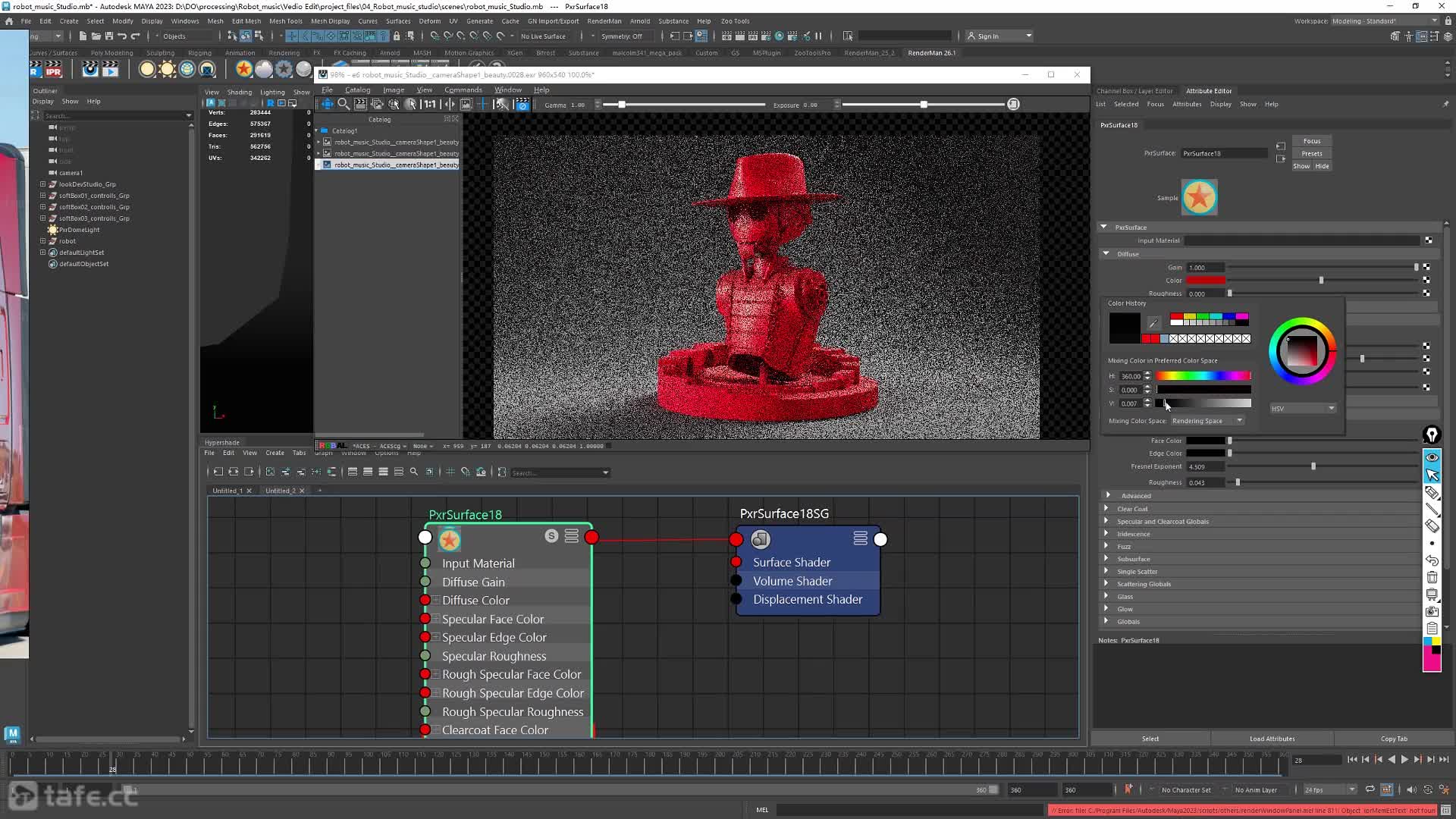Click Diffuse Gain map checker button

click(1426, 267)
